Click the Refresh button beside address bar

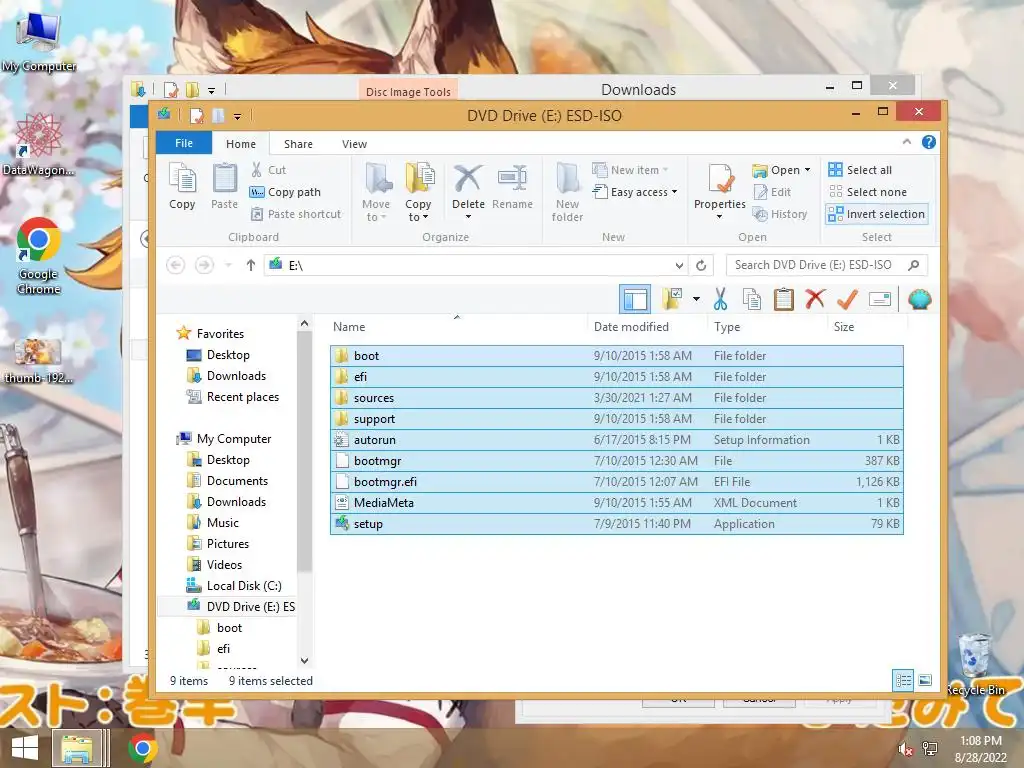point(701,265)
